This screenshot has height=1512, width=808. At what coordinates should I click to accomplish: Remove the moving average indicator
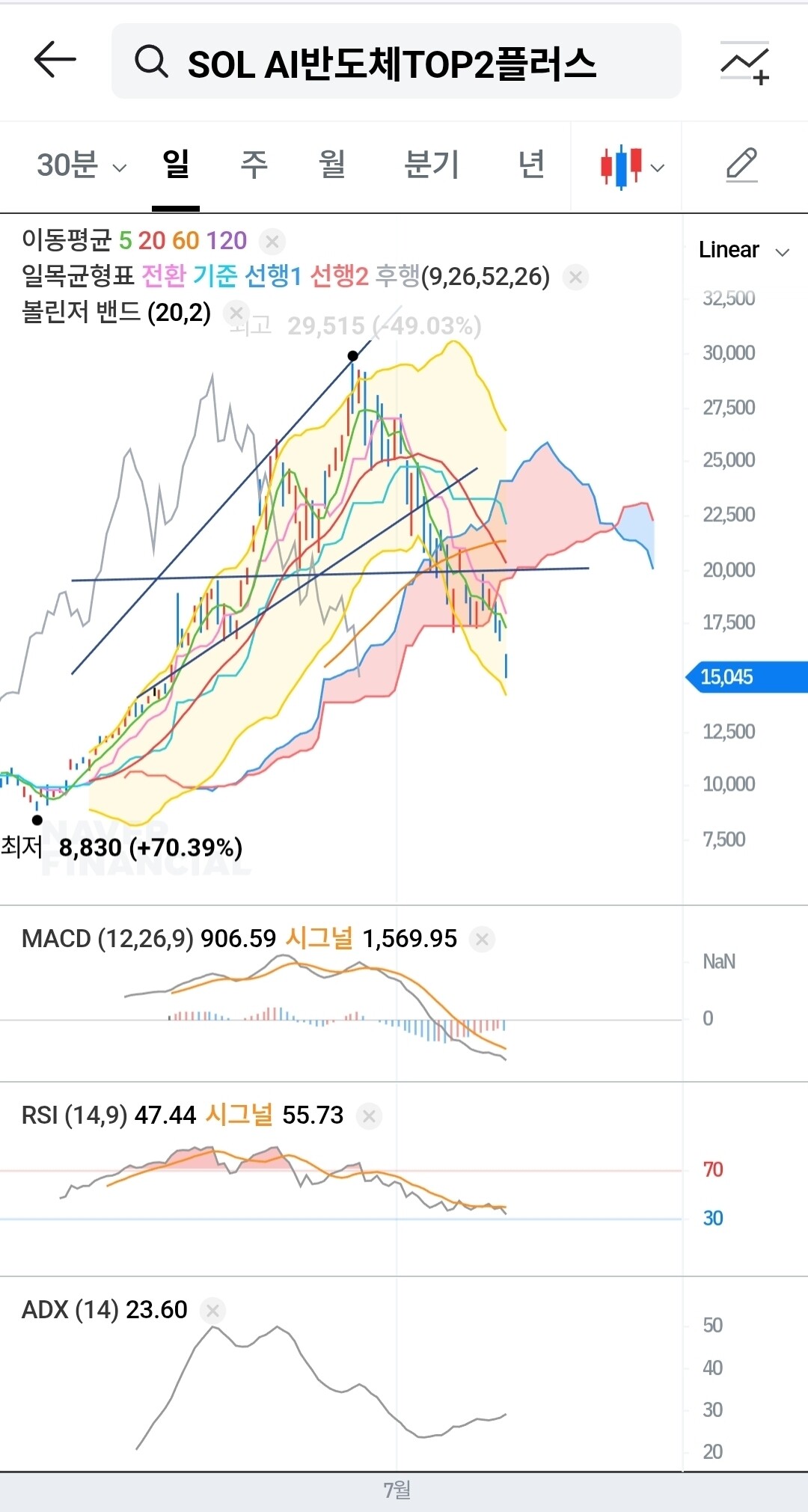272,242
